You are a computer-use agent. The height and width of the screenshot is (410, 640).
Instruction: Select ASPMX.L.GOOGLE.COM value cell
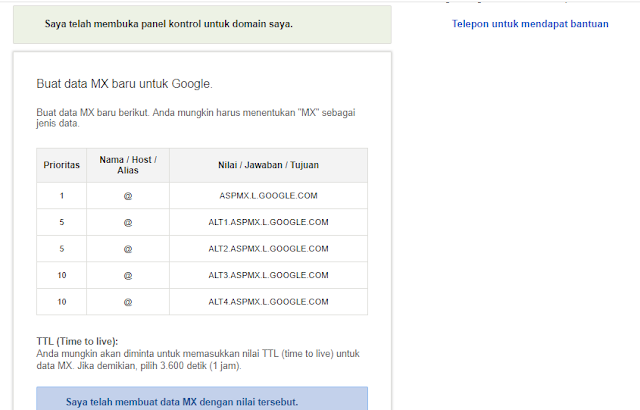pos(268,196)
